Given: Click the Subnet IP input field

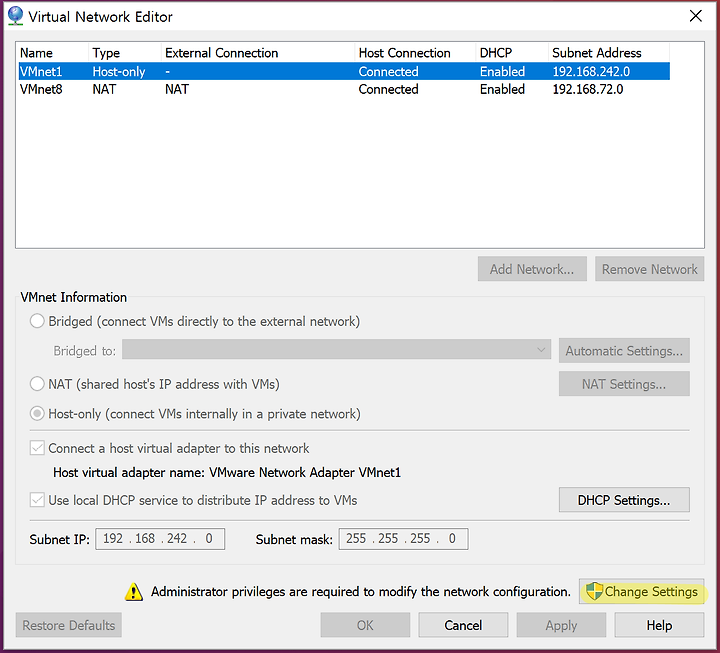Looking at the screenshot, I should point(160,539).
